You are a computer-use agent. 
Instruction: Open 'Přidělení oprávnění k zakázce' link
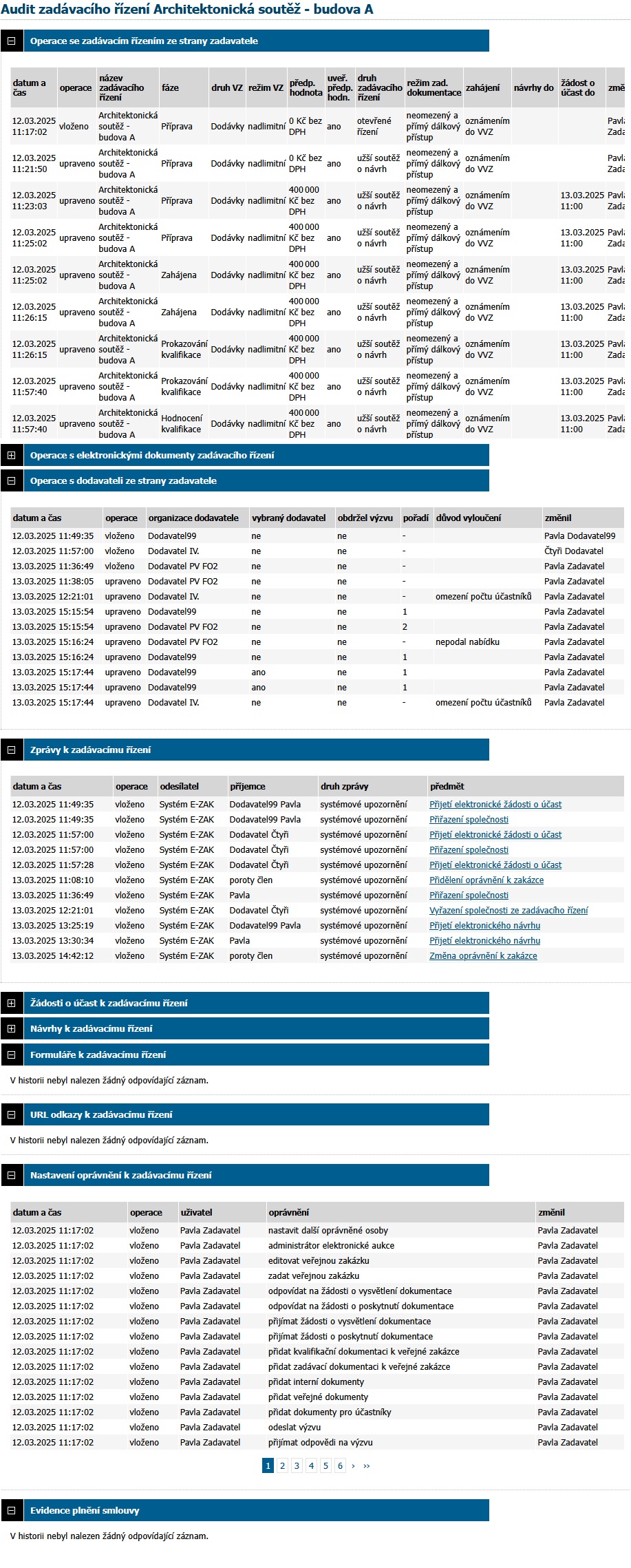(486, 880)
